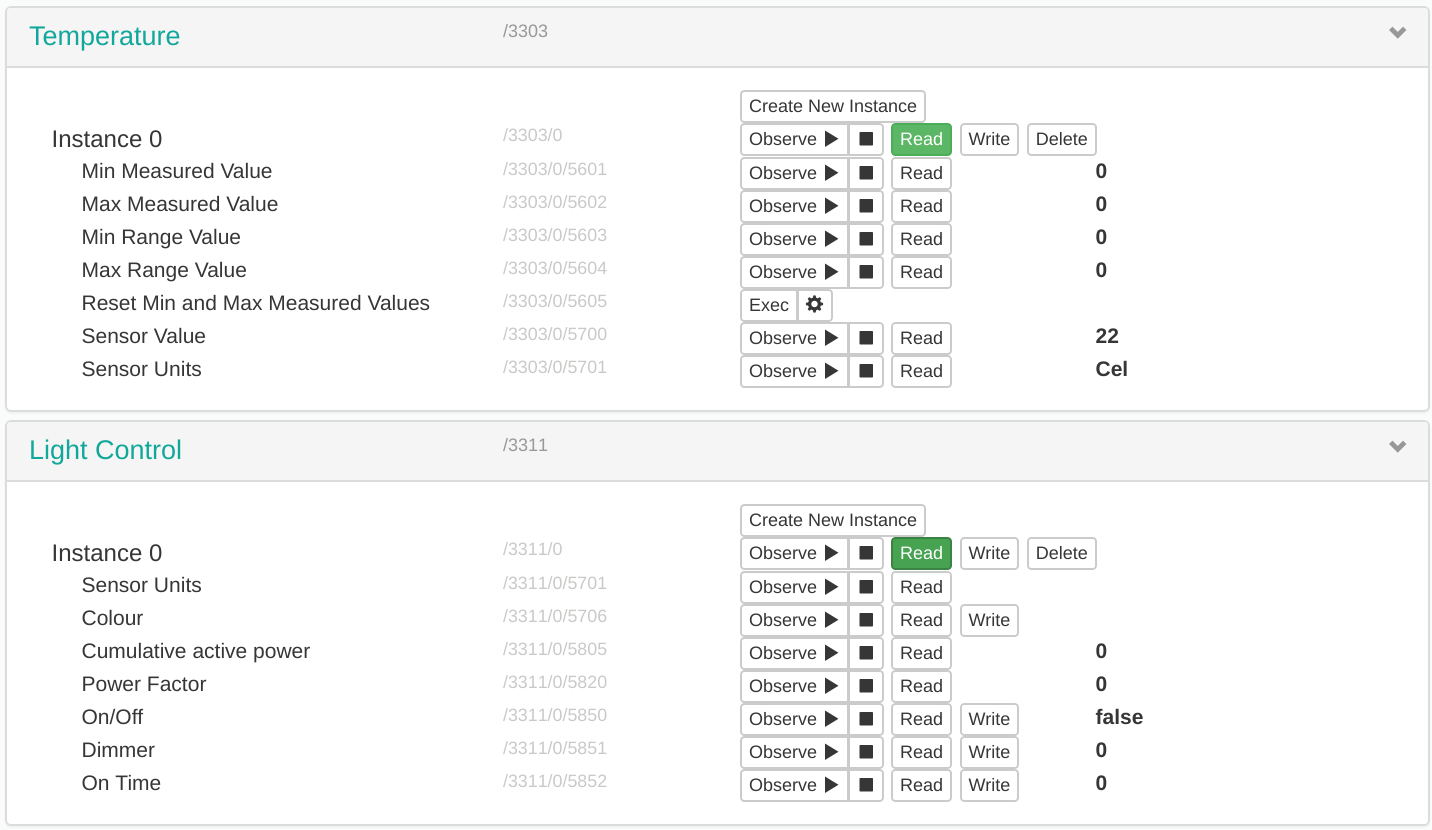
Task: Create New Instance for Light Control object
Action: pos(833,520)
